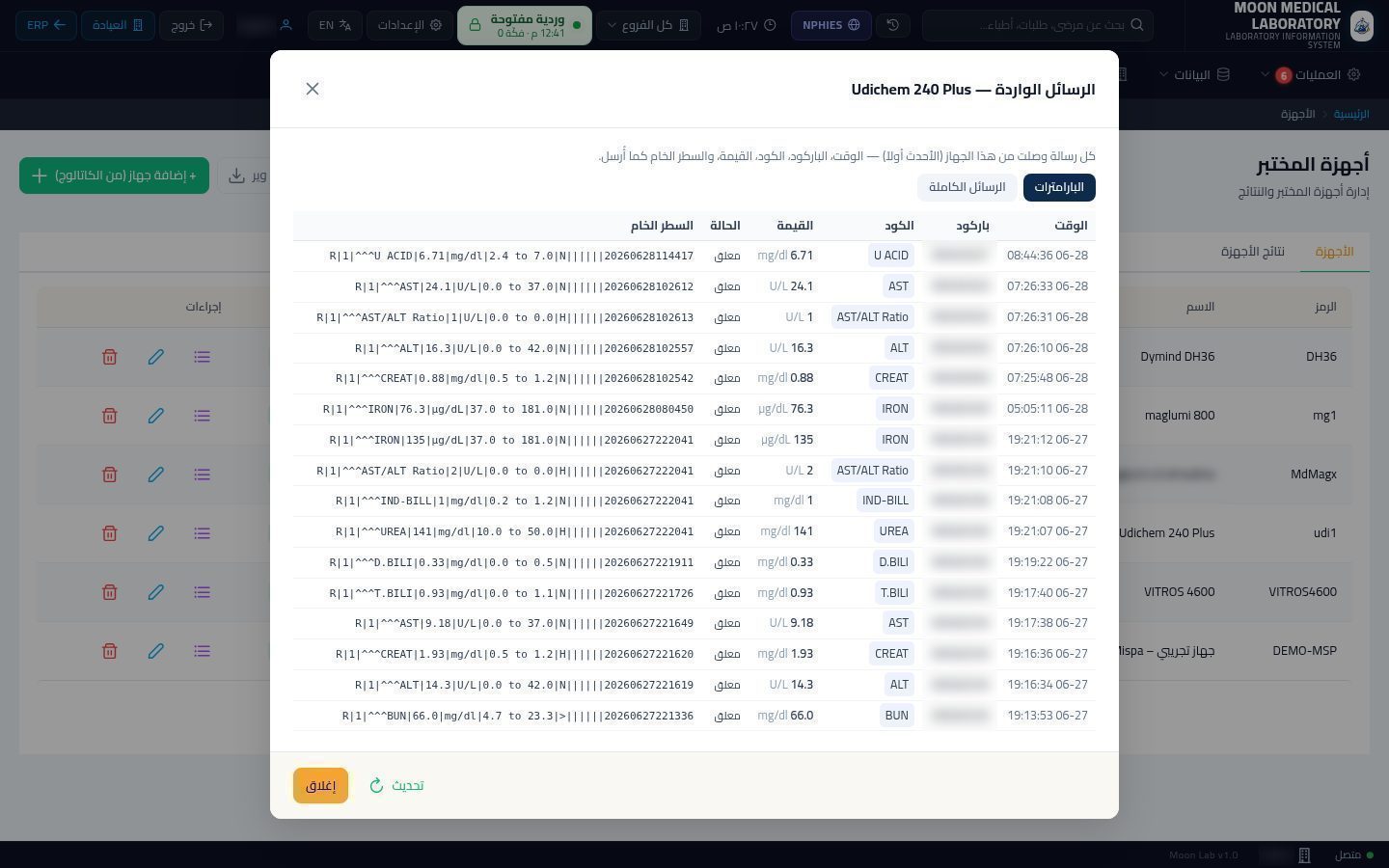Go to الرئيسية via the breadcrumb link
This screenshot has height=868, width=1389.
pos(1351,114)
